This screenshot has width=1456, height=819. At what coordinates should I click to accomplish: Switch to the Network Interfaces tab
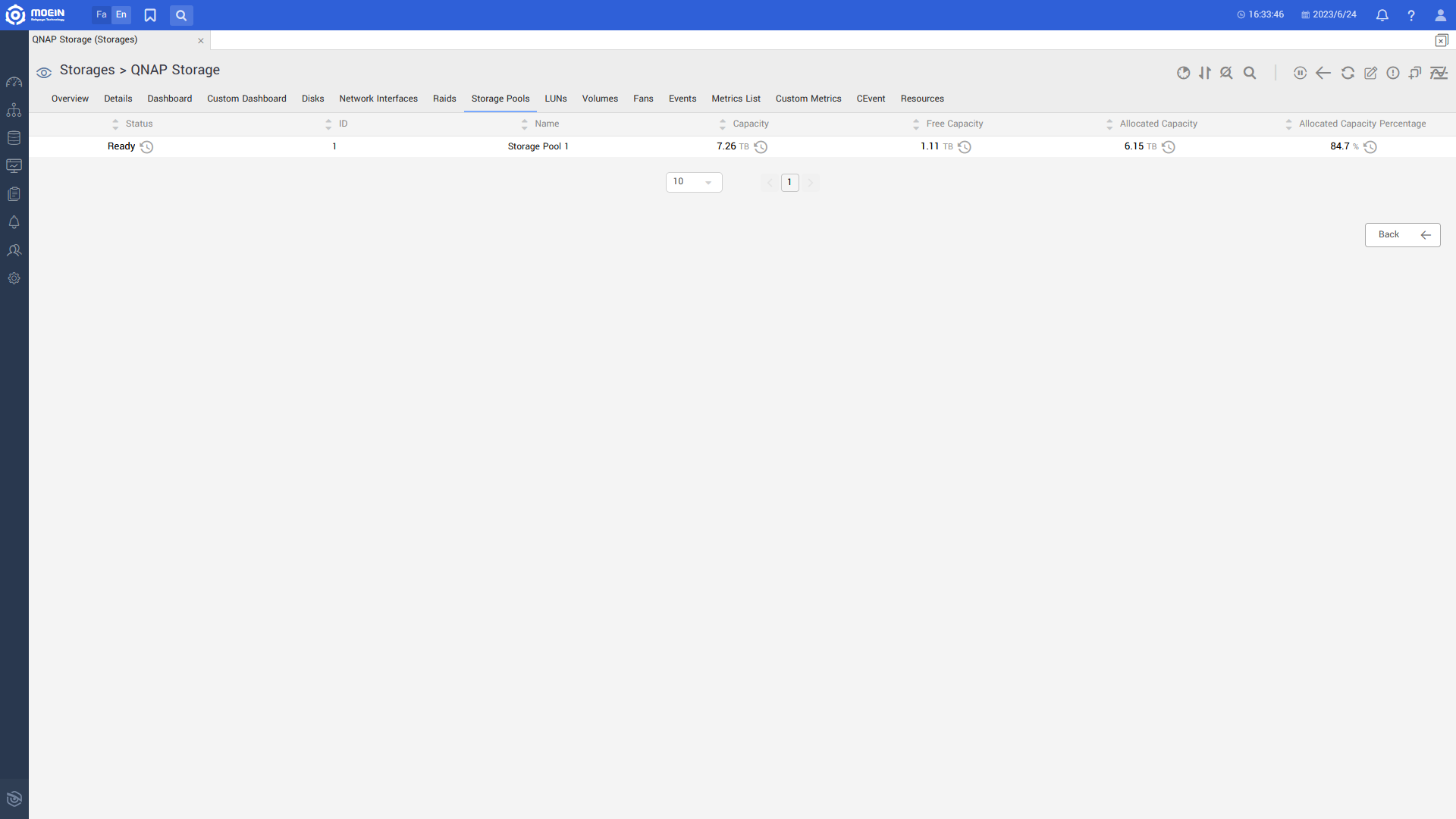(x=378, y=99)
